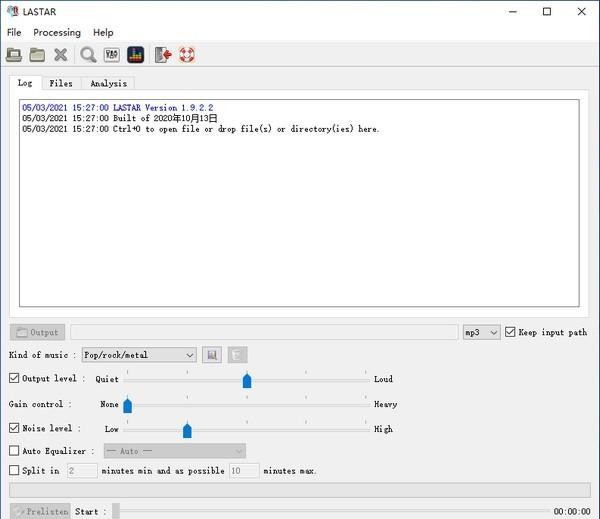Click the lifebuoy help icon
This screenshot has height=519, width=600.
click(187, 55)
